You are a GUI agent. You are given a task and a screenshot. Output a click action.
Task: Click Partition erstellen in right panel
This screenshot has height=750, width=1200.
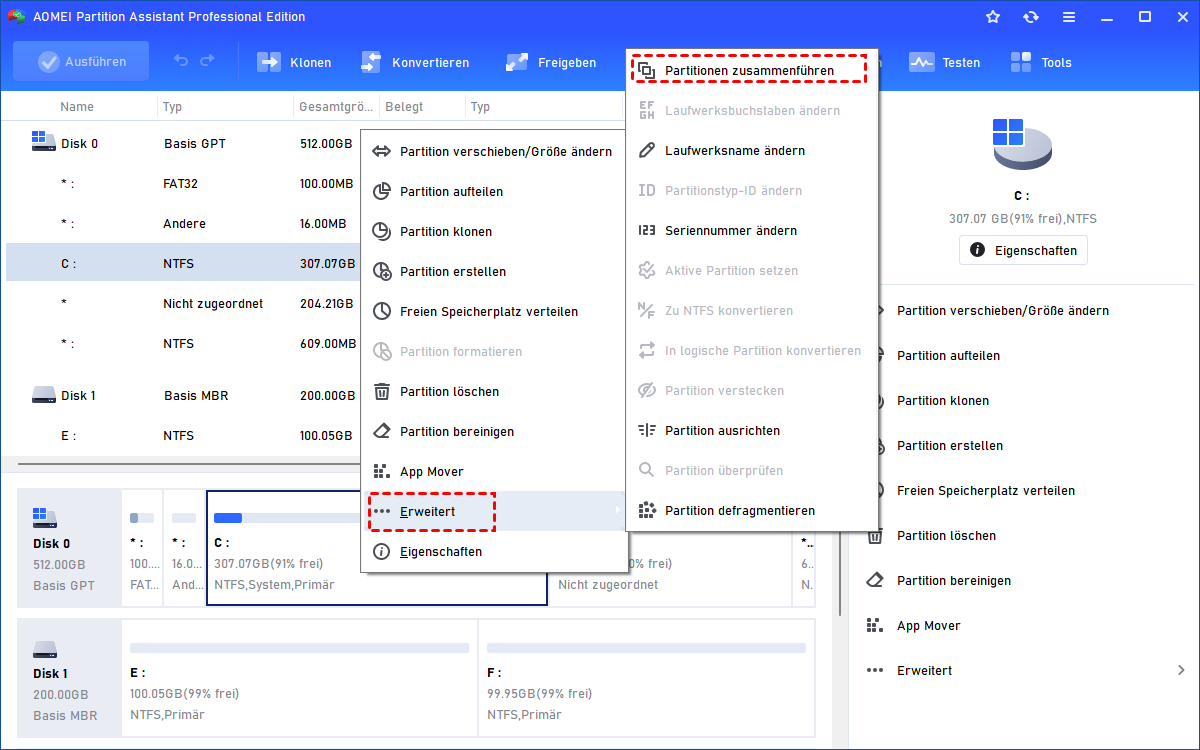[x=950, y=446]
